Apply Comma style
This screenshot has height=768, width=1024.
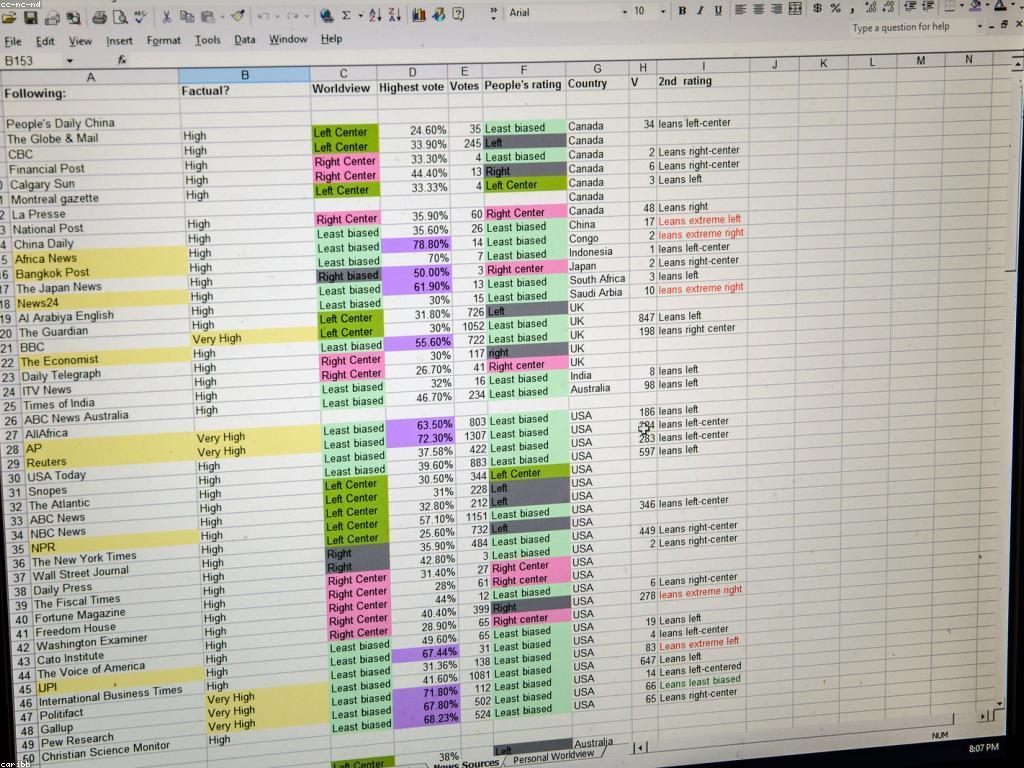click(x=852, y=9)
